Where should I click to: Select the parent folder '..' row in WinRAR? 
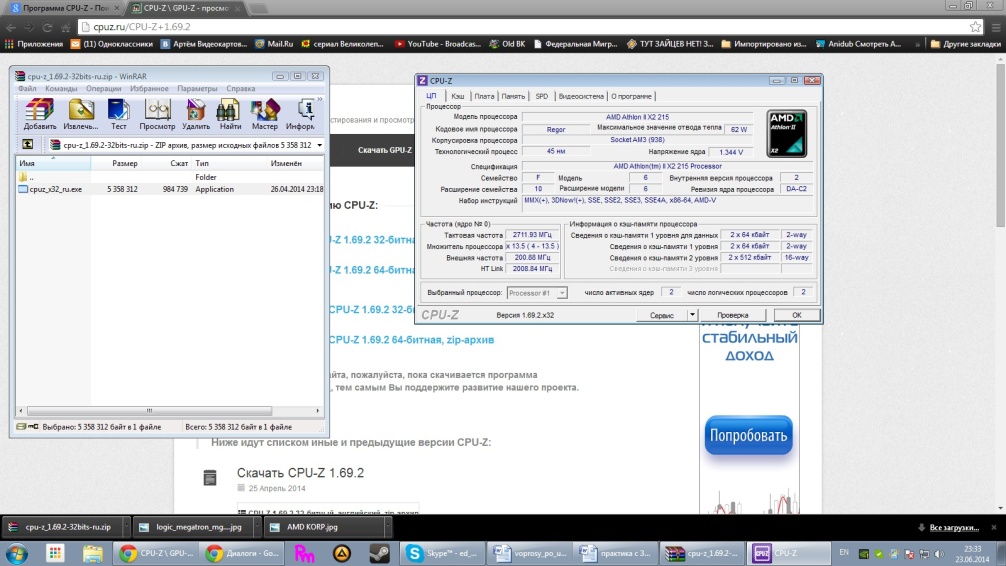tap(170, 177)
